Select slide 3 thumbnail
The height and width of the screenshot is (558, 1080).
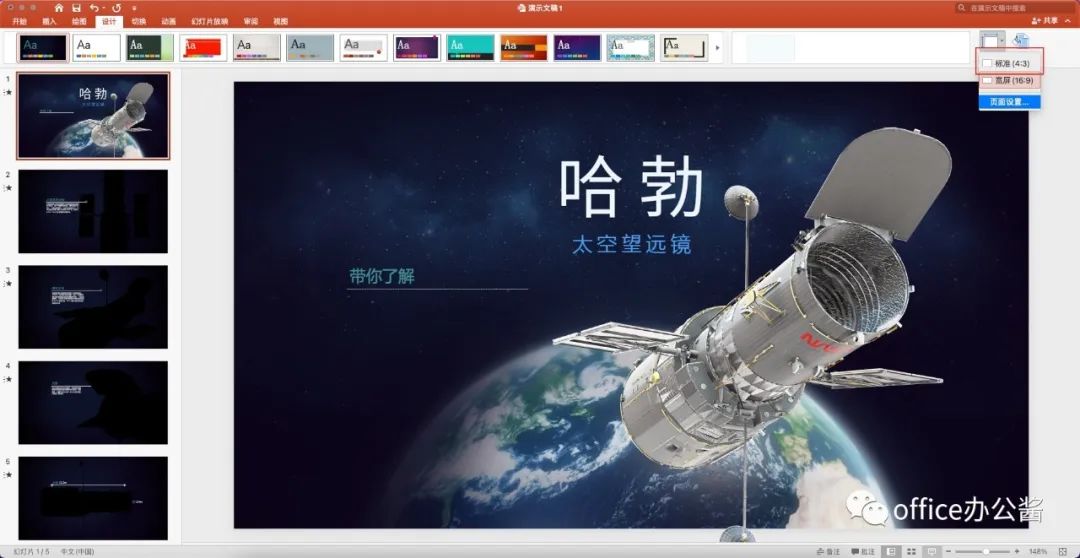[x=93, y=307]
